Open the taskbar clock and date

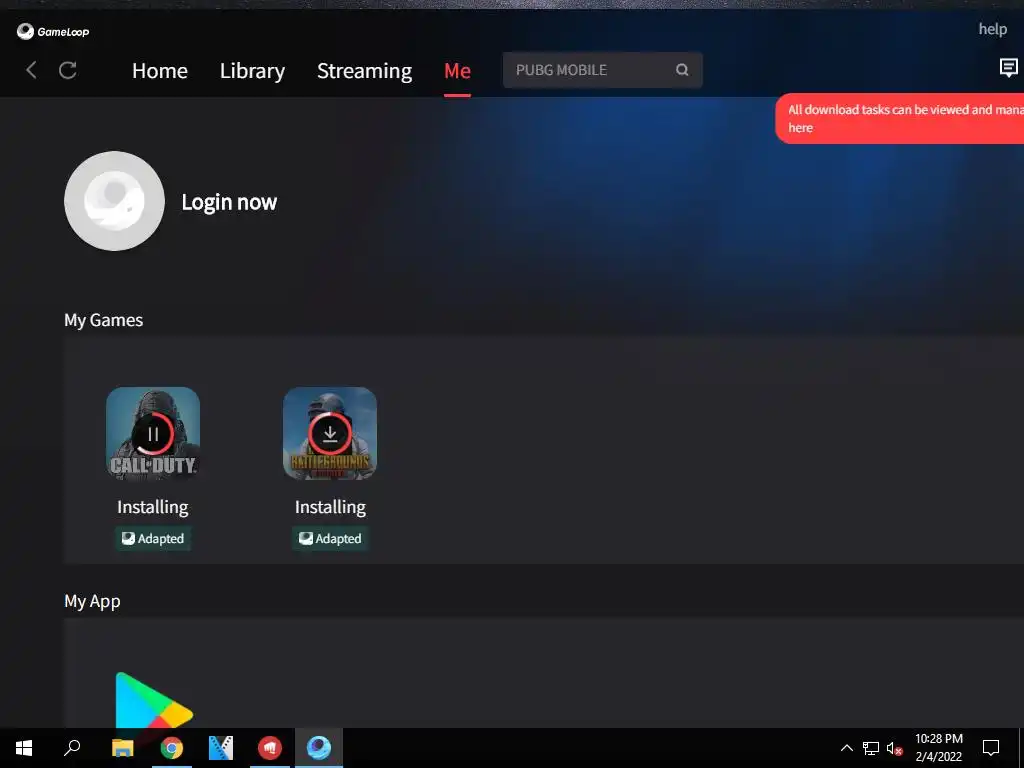938,748
